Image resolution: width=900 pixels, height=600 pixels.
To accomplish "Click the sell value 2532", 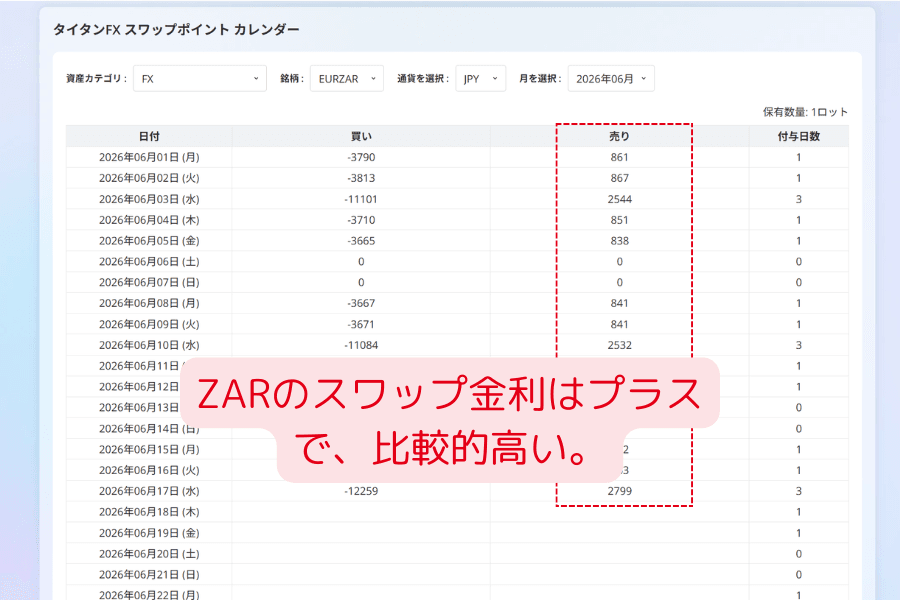I will pos(619,345).
